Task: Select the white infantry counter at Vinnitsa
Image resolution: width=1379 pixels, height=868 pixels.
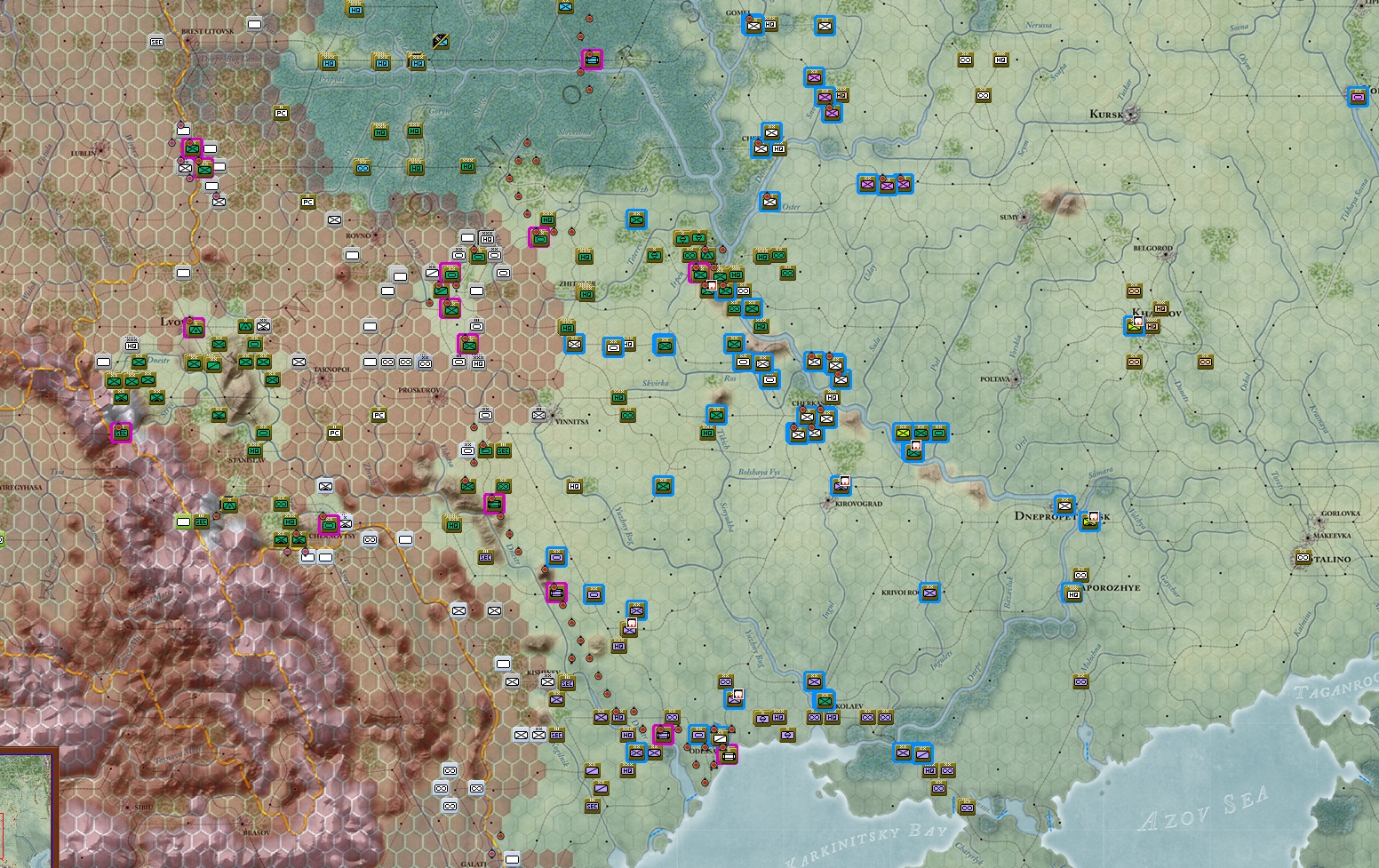Action: click(x=538, y=415)
